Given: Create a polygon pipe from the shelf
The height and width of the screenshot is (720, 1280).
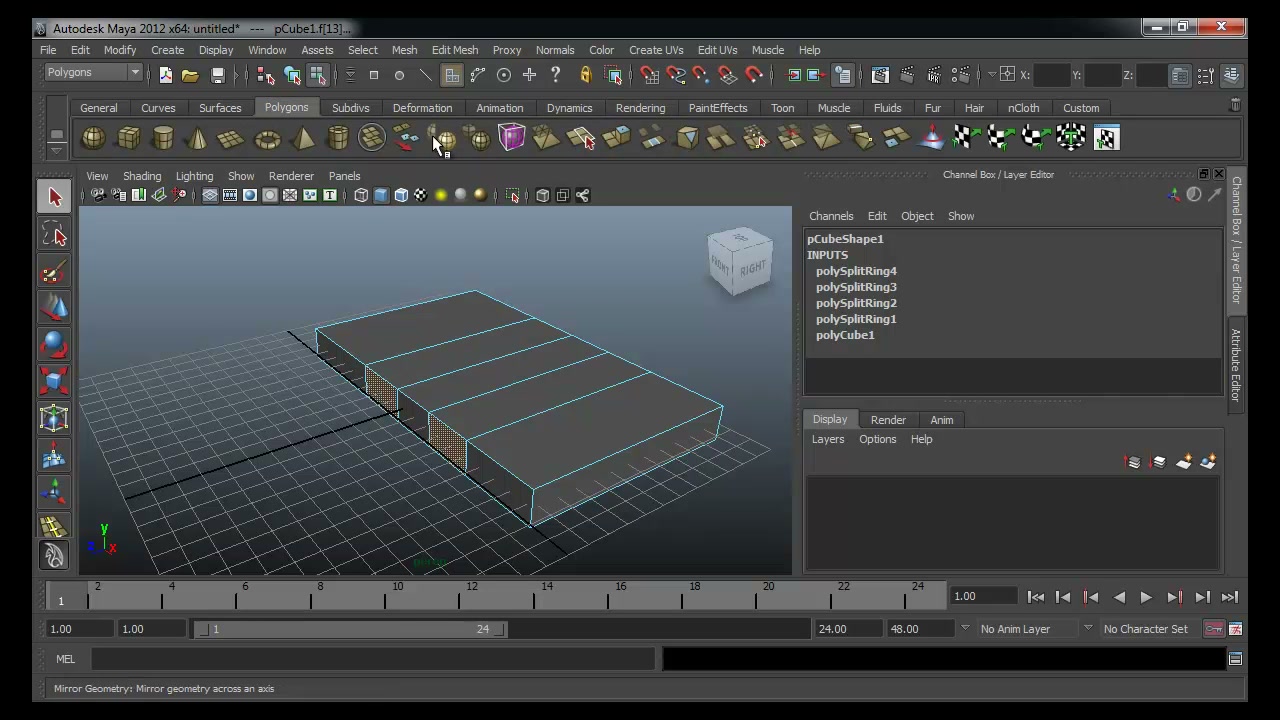Looking at the screenshot, I should (x=338, y=138).
